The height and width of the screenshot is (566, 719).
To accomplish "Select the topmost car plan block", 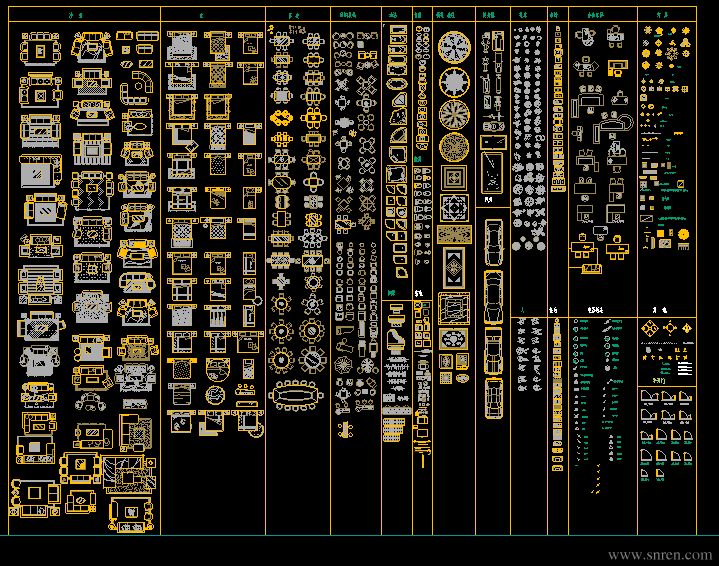I will click(x=493, y=242).
